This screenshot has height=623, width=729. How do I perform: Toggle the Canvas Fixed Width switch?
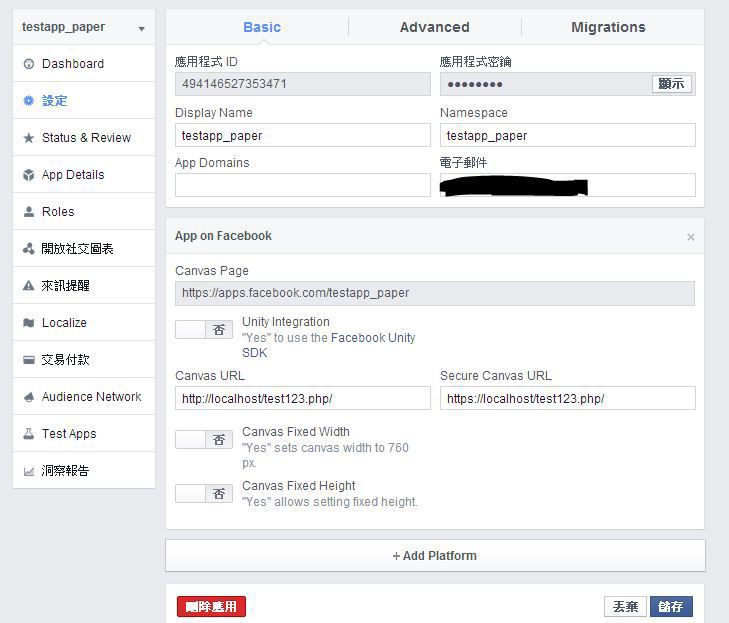(204, 439)
